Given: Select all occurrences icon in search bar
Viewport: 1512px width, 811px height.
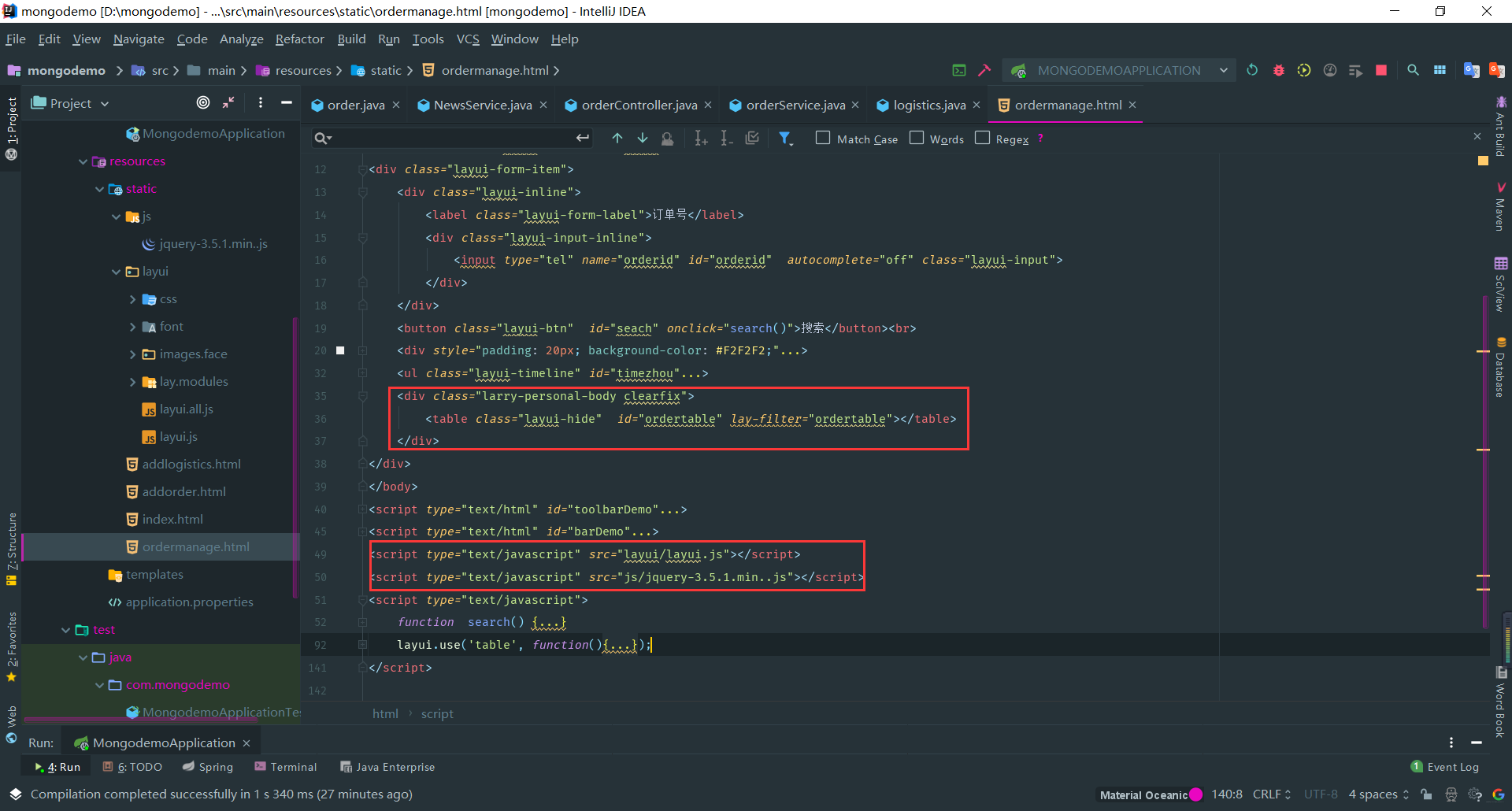Looking at the screenshot, I should (x=752, y=138).
